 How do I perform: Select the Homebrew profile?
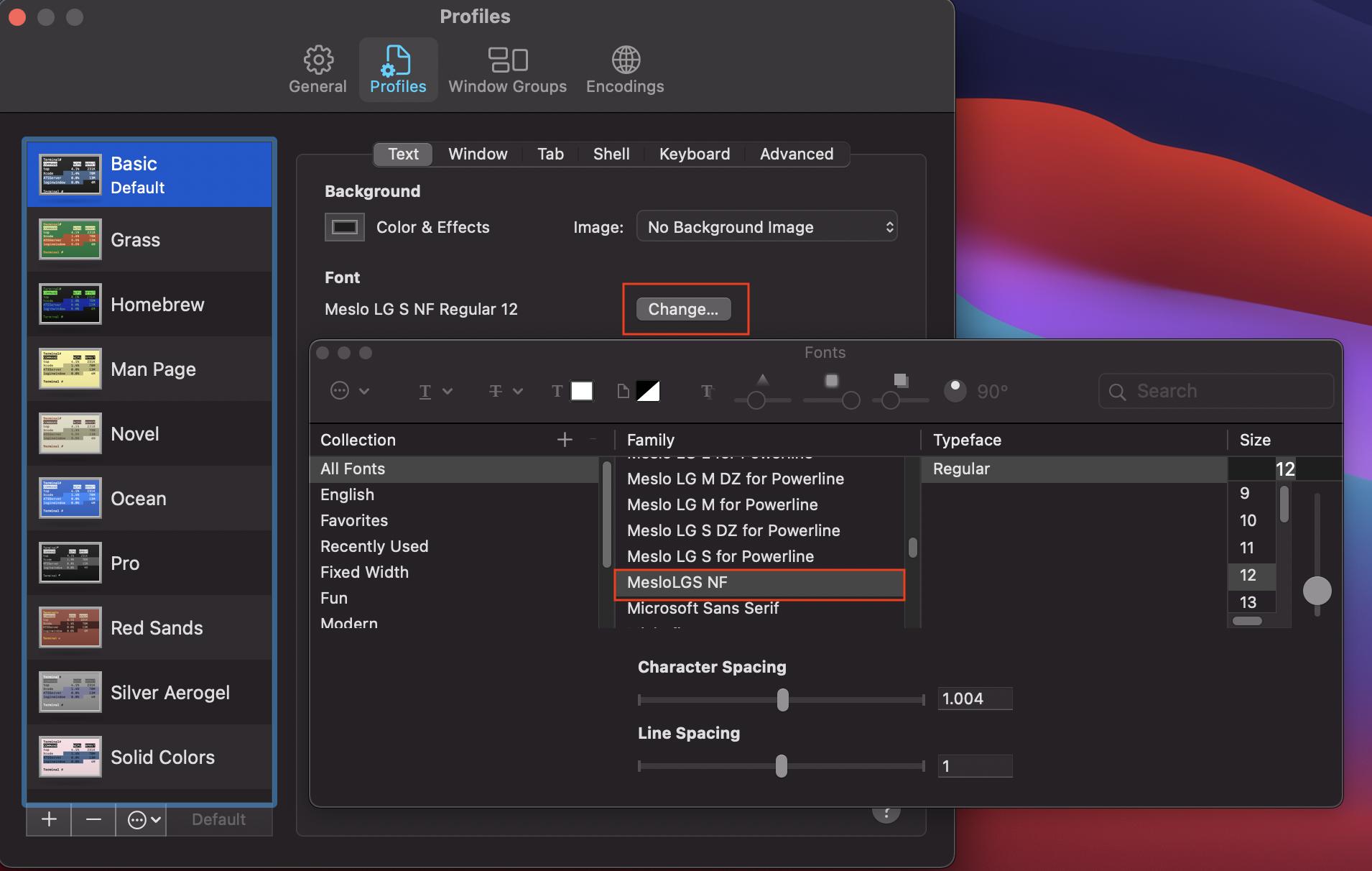[149, 304]
